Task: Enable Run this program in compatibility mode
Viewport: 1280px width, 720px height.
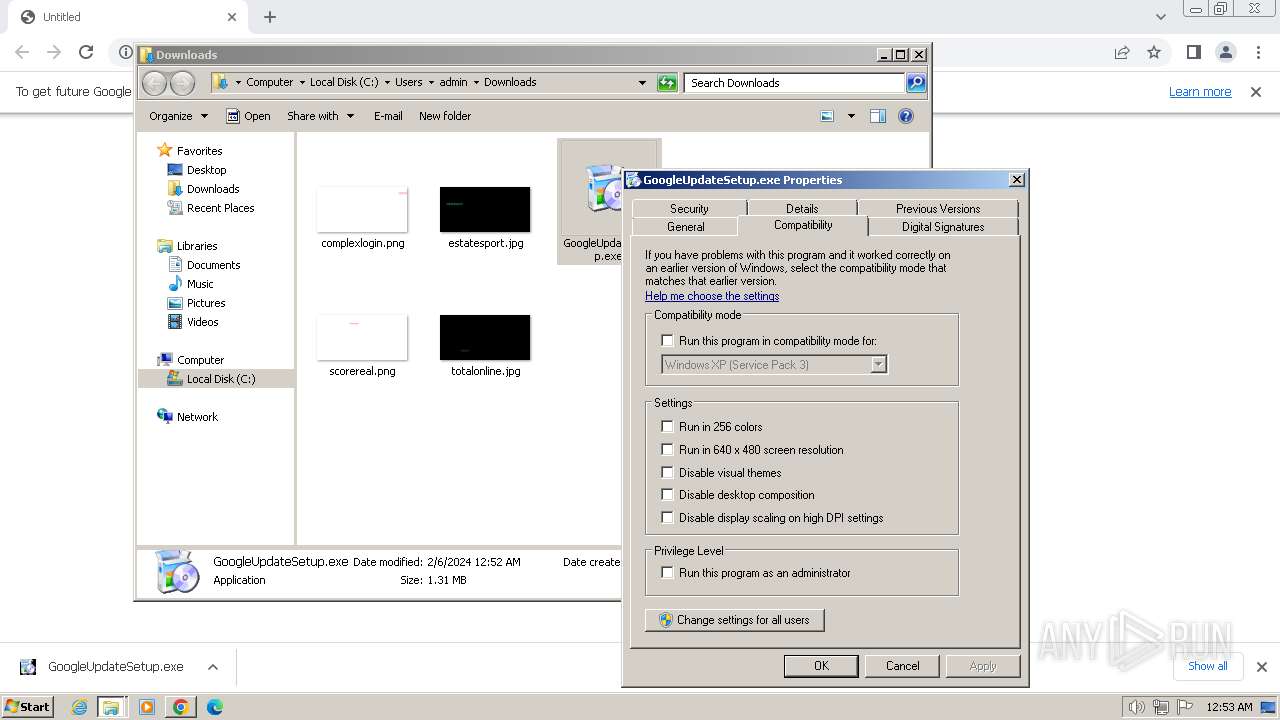Action: coord(668,341)
